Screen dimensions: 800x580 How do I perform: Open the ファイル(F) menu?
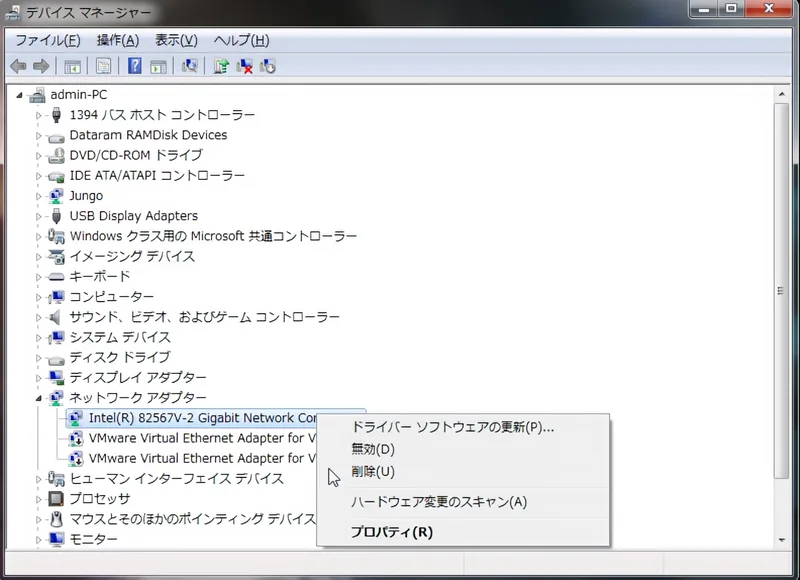pos(47,40)
